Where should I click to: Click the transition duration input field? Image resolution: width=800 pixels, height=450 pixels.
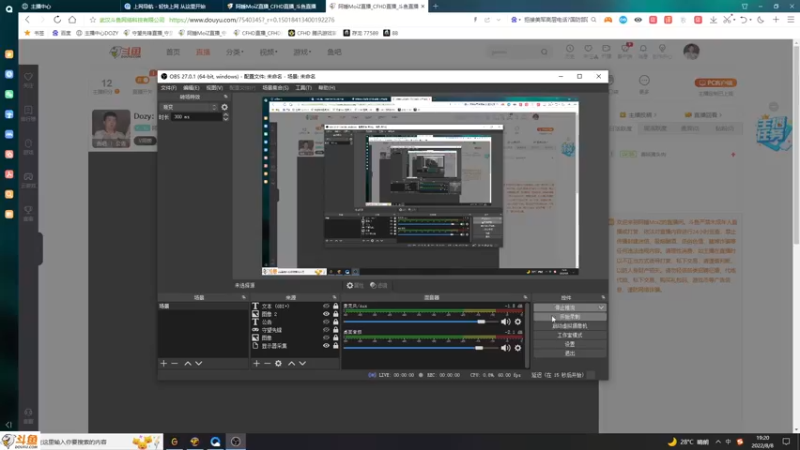[x=196, y=117]
